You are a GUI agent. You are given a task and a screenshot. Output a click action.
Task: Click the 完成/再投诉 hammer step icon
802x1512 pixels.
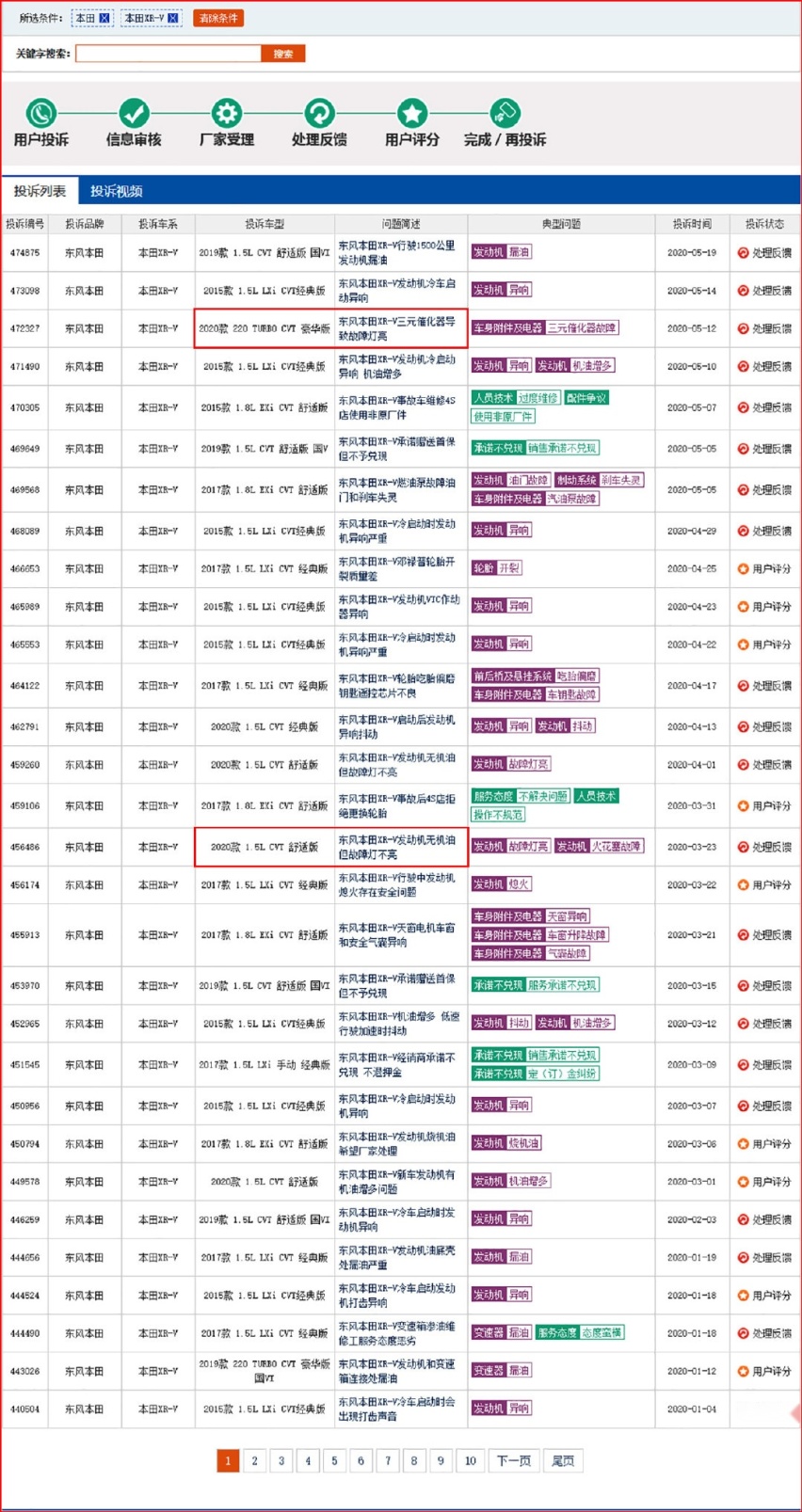[505, 114]
